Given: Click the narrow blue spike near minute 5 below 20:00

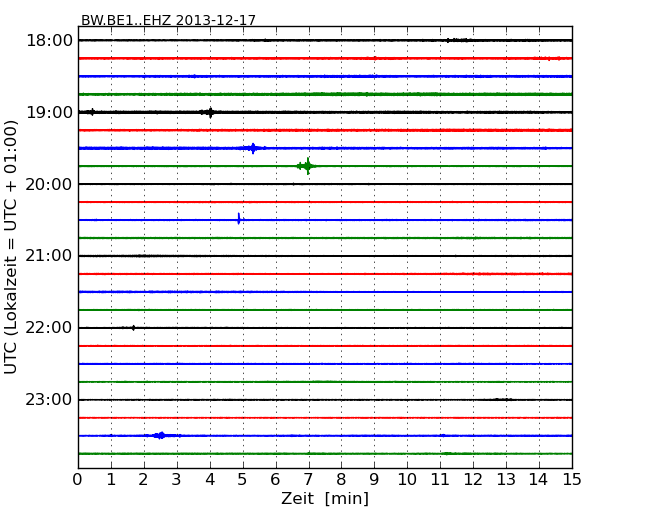Looking at the screenshot, I should point(239,219).
